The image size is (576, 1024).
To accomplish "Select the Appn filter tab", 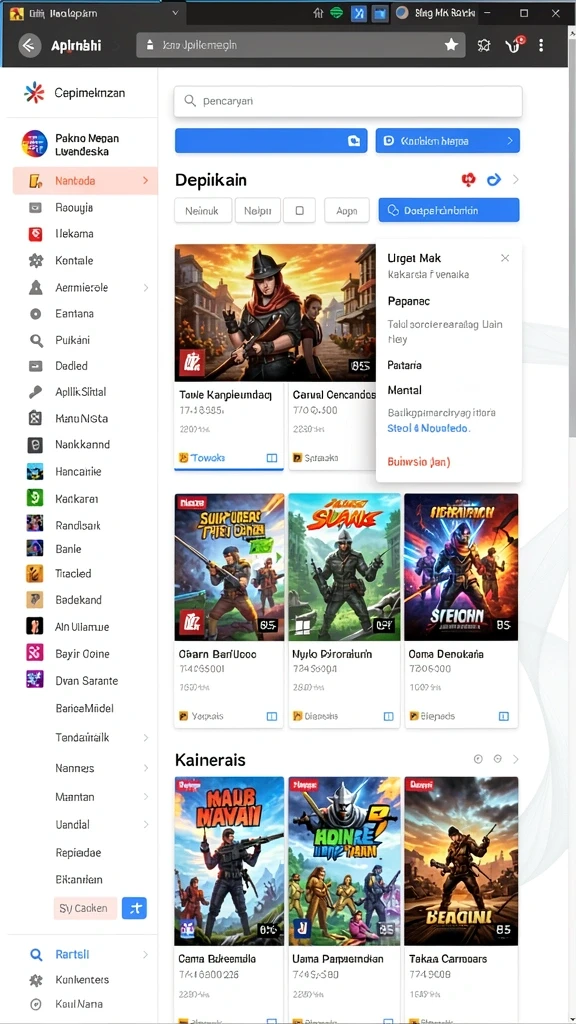I will tap(347, 210).
